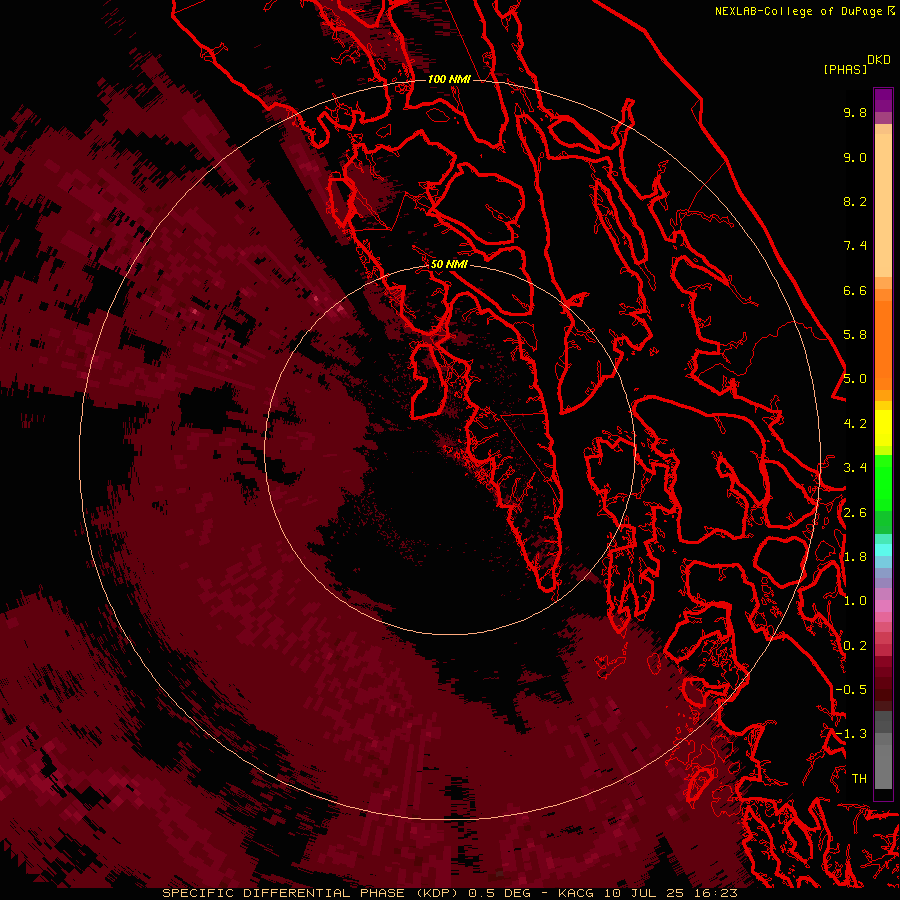Pick the purple segment of the color bar
The height and width of the screenshot is (900, 900).
click(883, 100)
